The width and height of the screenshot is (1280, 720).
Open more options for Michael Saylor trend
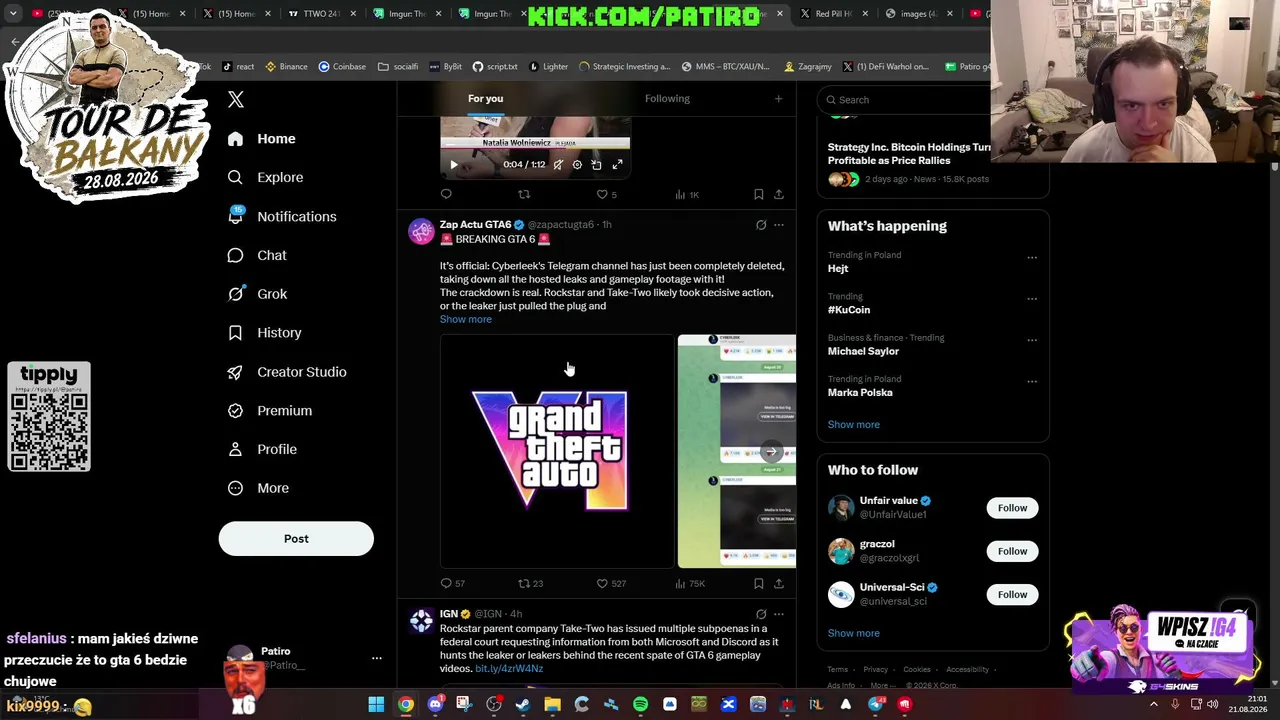click(x=1032, y=340)
